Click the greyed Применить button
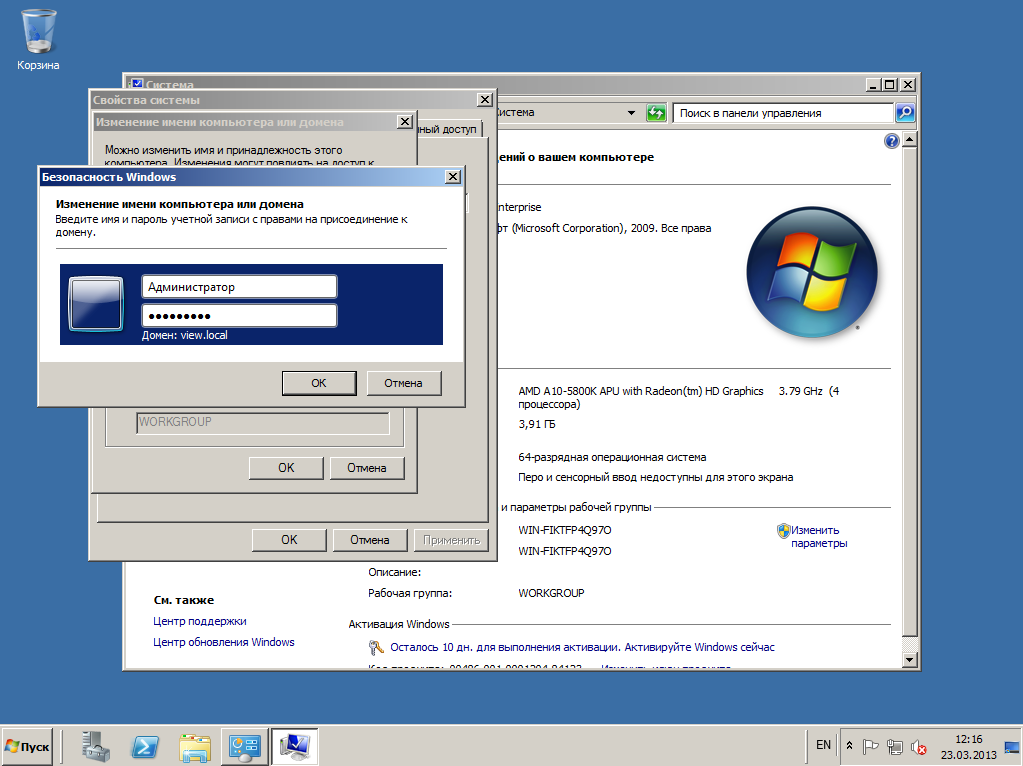1023x766 pixels. [x=451, y=540]
